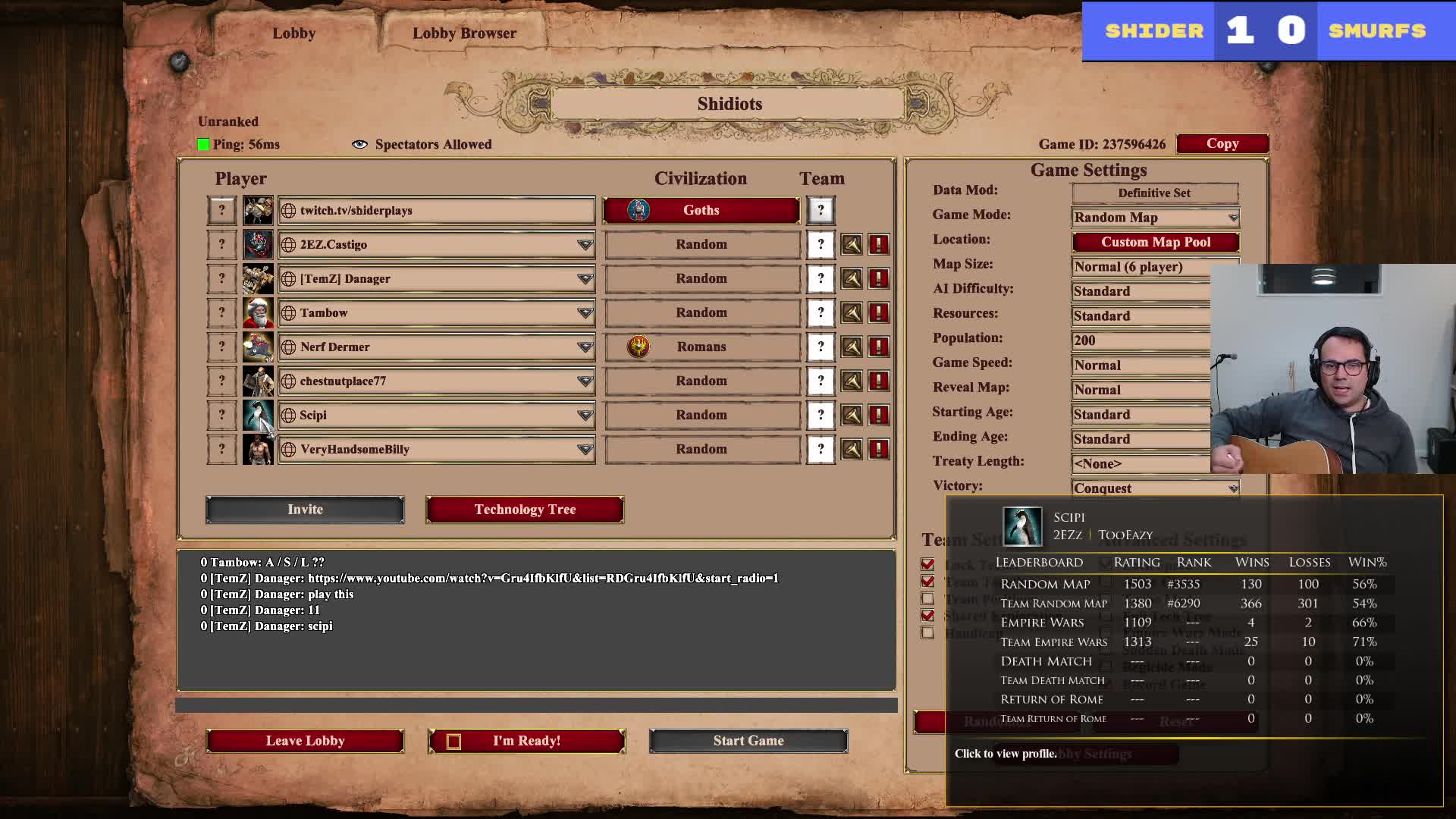Select the Lobby tab
Image resolution: width=1456 pixels, height=819 pixels.
coord(294,33)
